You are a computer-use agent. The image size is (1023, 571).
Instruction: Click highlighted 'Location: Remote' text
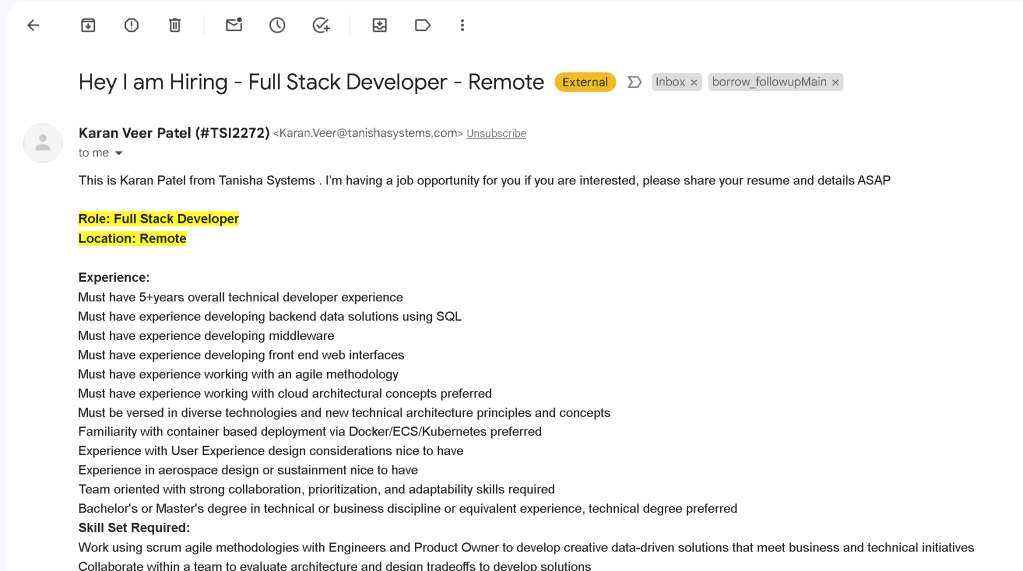click(132, 239)
